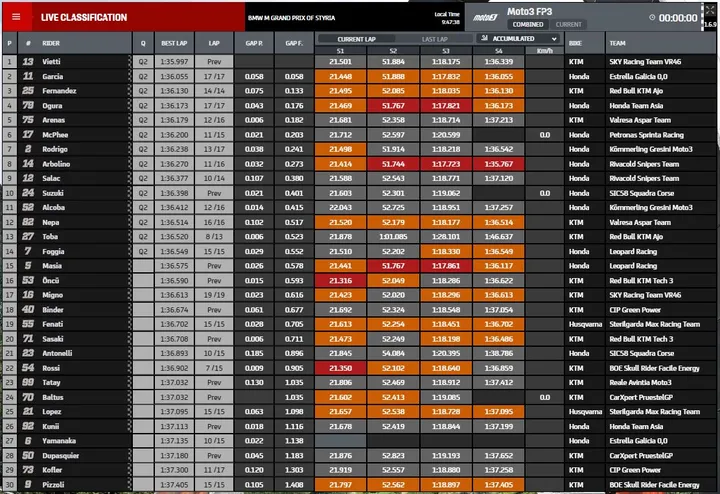Open the hamburger menu
Screen dimensions: 720x494
[16, 17]
